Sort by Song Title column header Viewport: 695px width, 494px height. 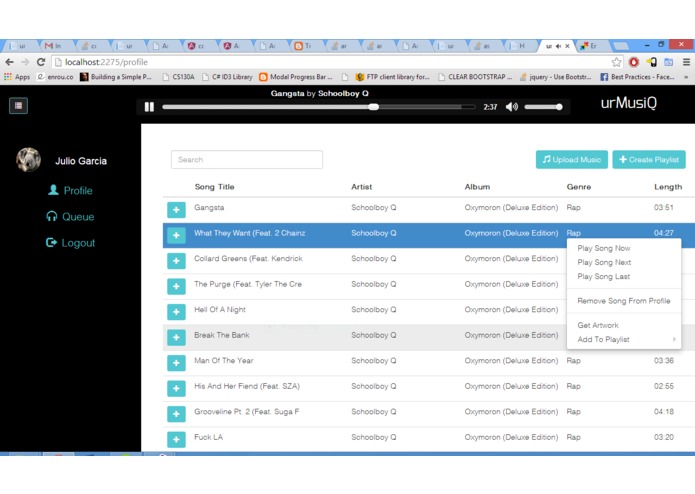214,187
